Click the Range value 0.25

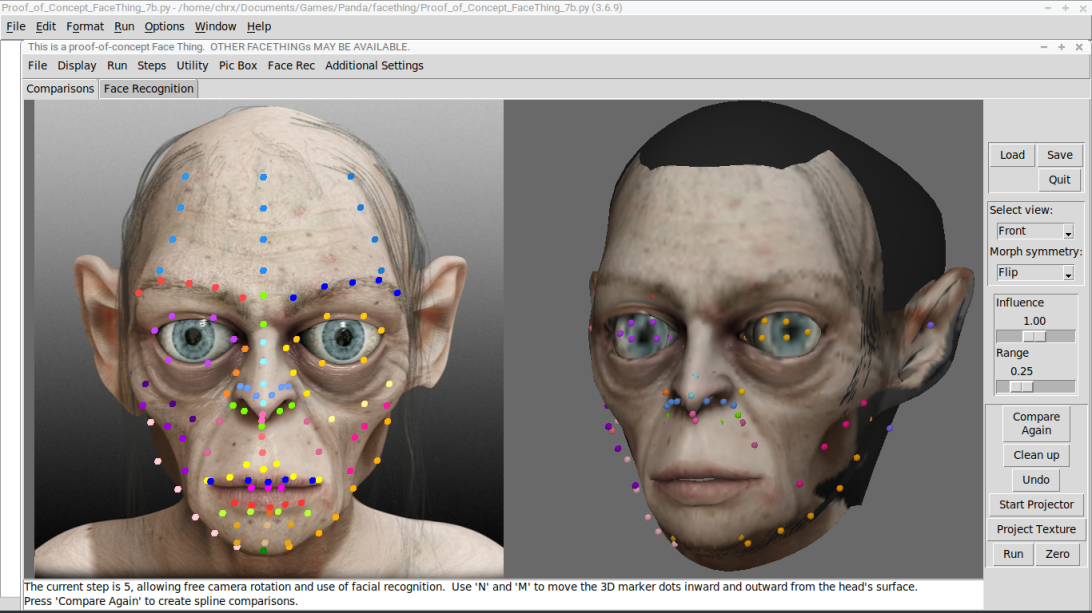coord(1022,371)
